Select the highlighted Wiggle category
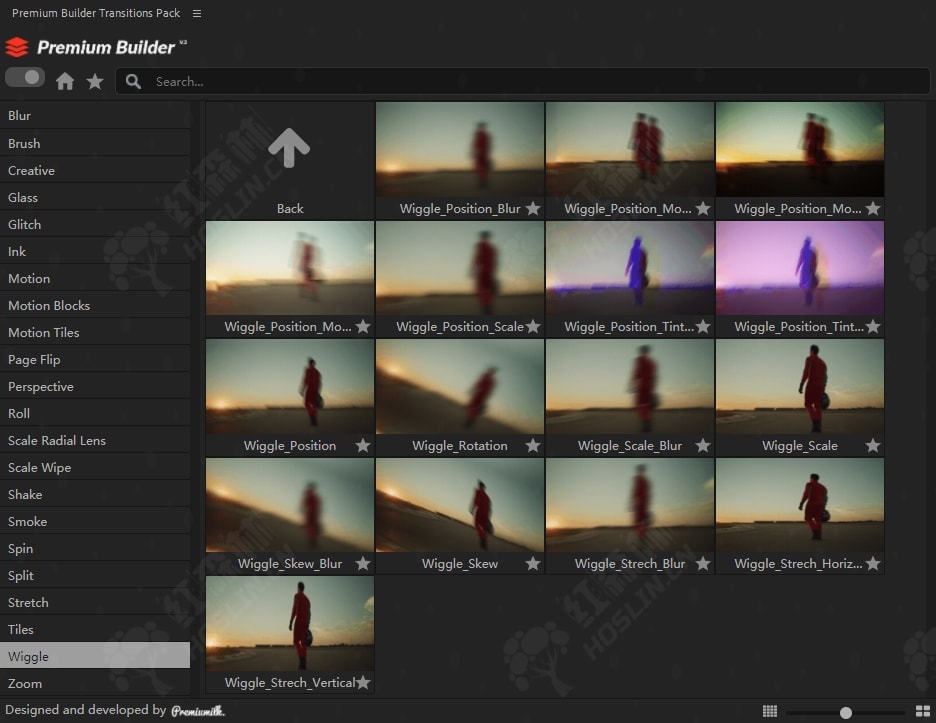Screen dimensions: 936x723 95,656
